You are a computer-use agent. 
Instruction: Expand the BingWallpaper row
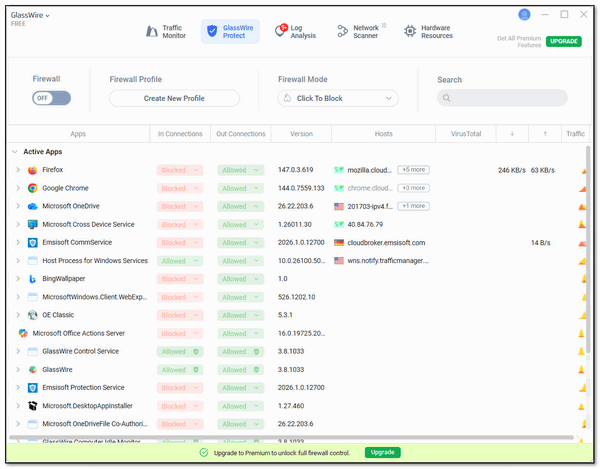coord(18,278)
